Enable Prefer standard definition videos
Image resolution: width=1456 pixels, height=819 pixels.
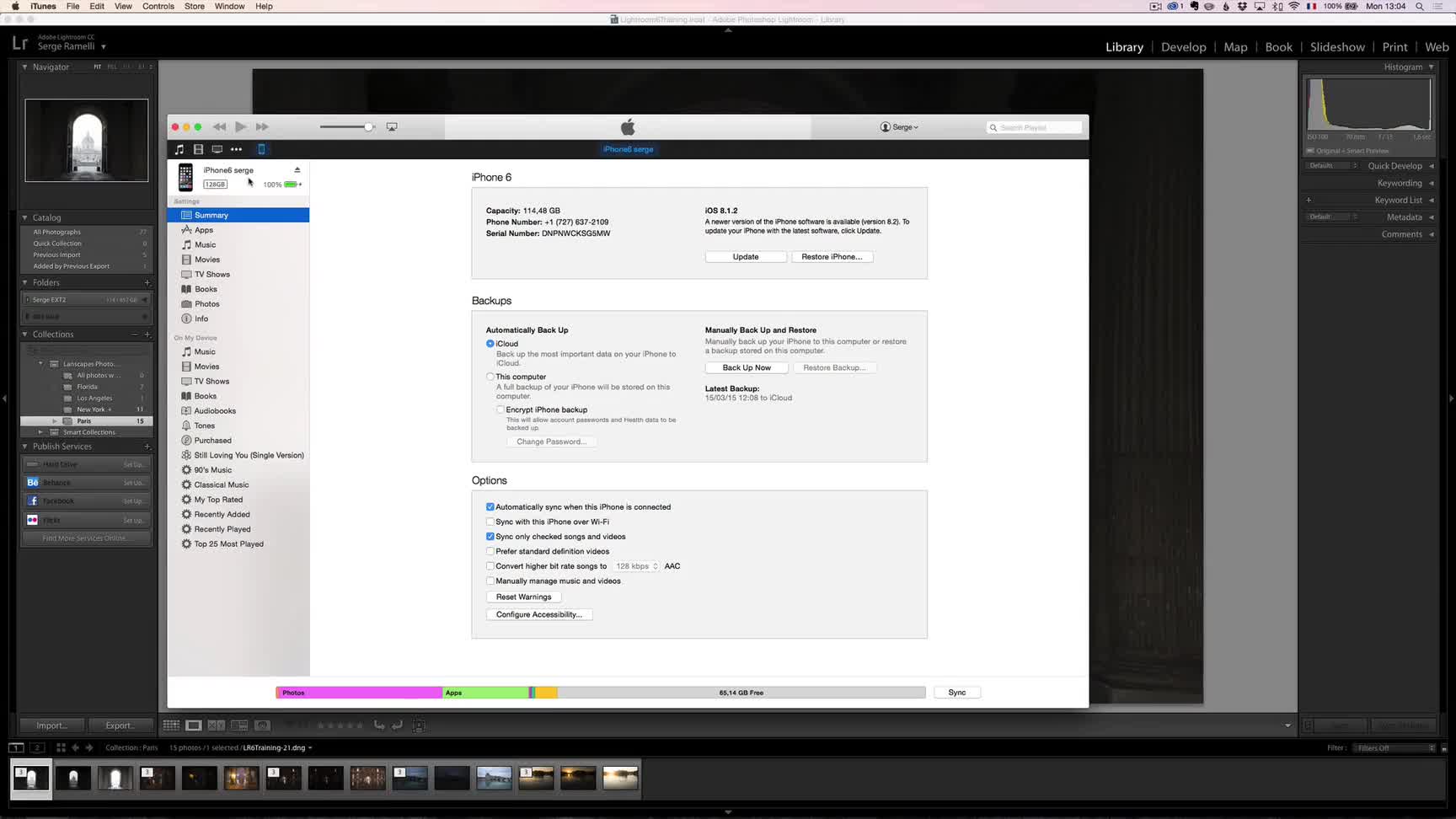tap(490, 551)
